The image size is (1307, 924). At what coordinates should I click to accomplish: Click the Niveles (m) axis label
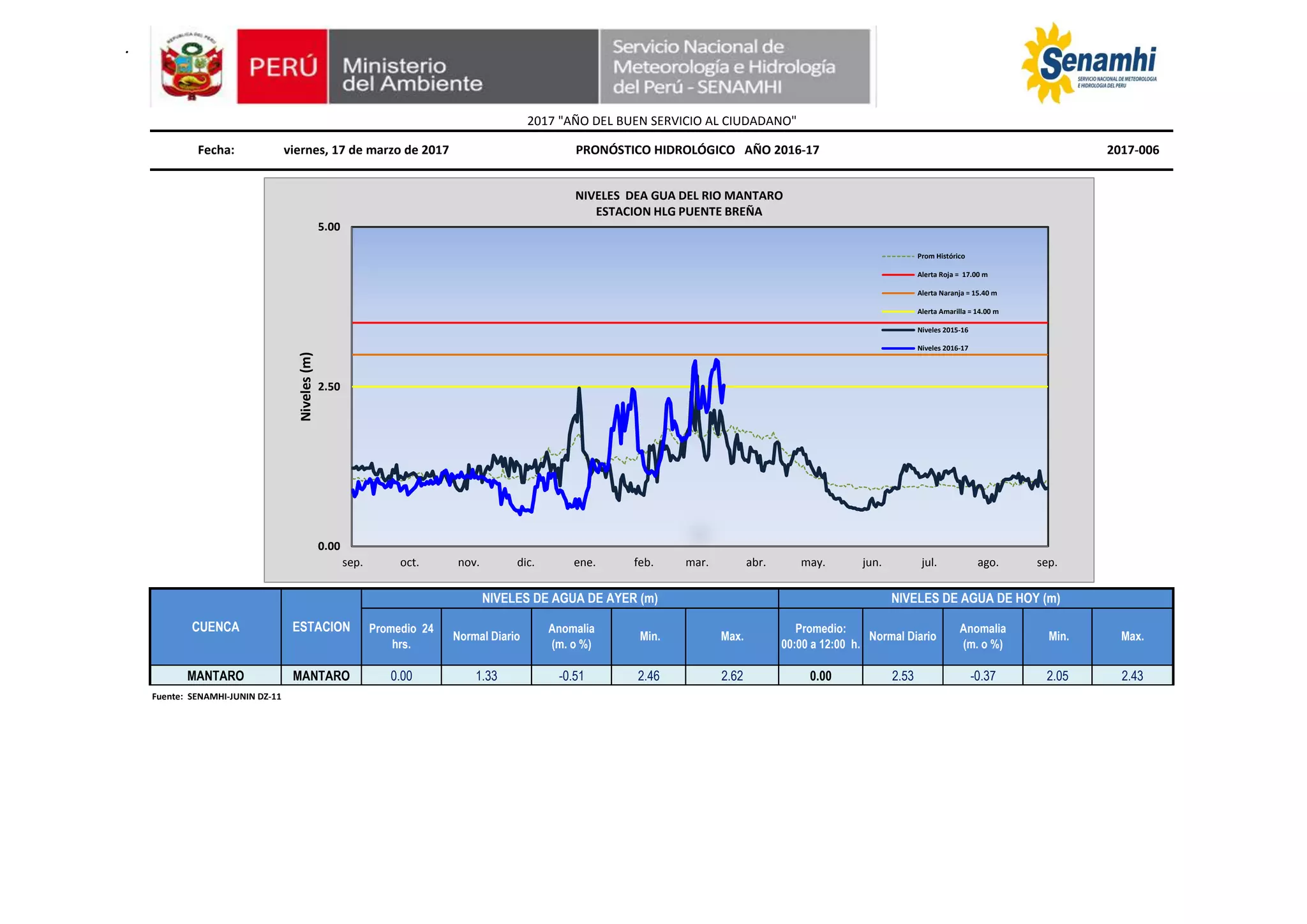point(306,387)
